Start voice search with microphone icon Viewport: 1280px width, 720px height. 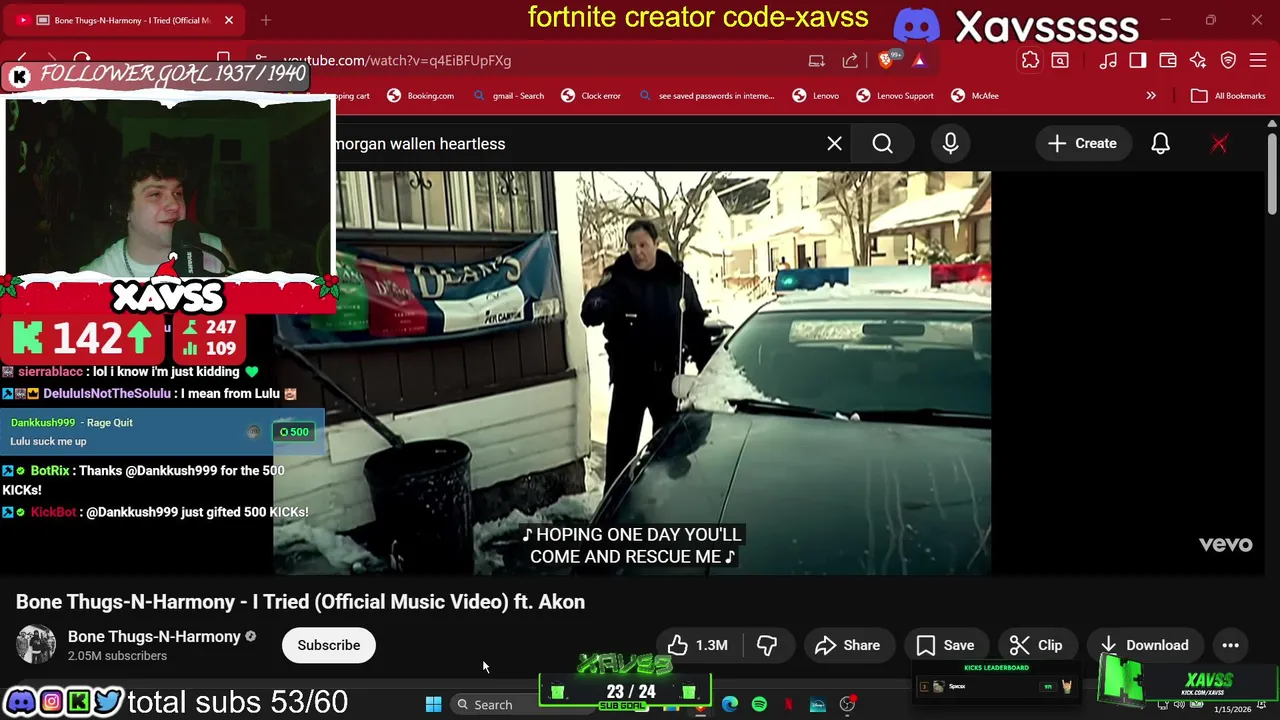click(950, 143)
